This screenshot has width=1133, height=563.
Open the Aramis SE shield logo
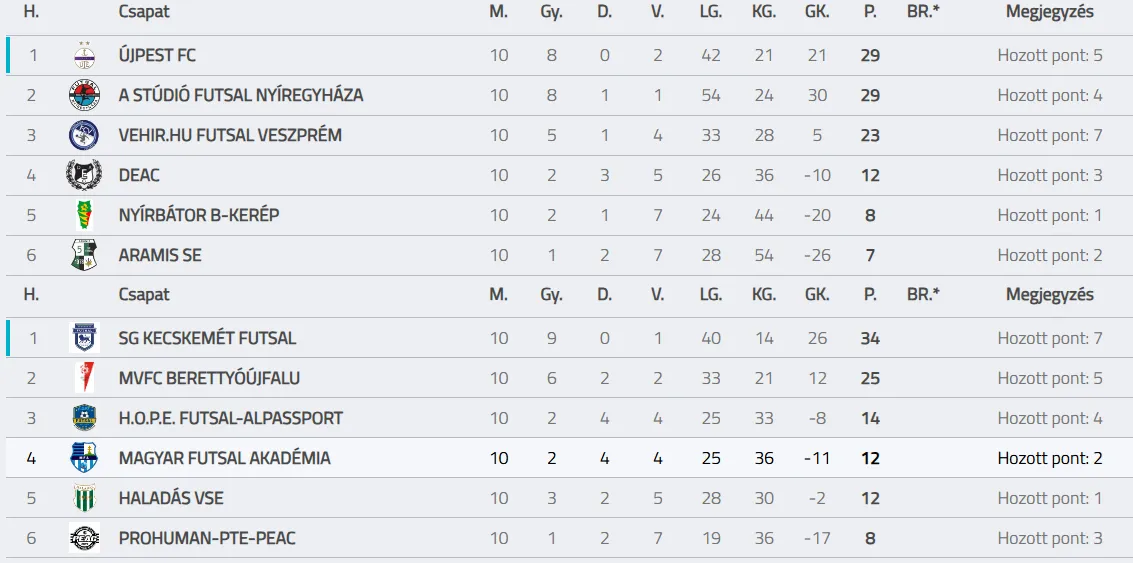85,255
